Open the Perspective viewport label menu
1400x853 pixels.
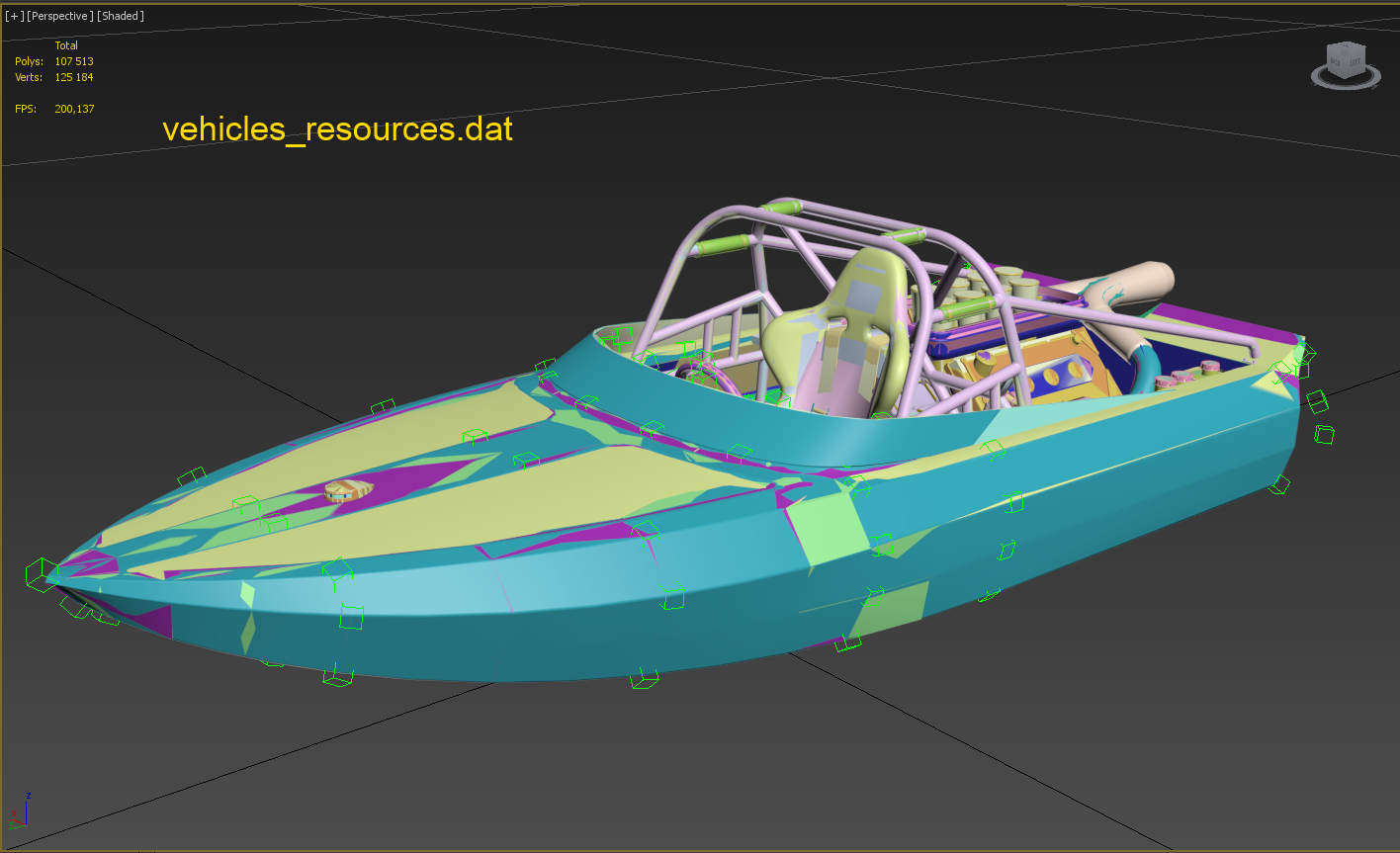(59, 16)
